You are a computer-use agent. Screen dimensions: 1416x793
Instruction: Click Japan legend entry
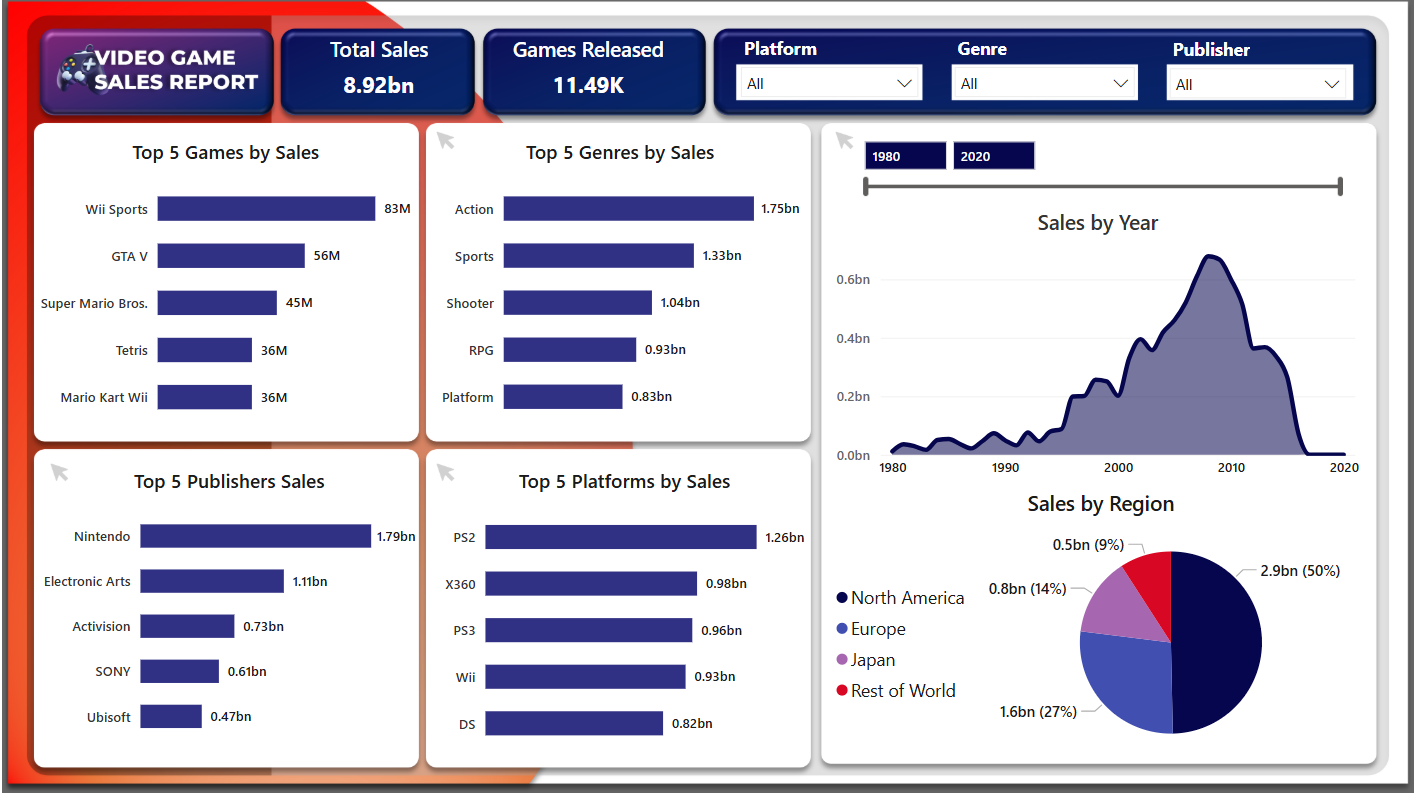(x=866, y=660)
